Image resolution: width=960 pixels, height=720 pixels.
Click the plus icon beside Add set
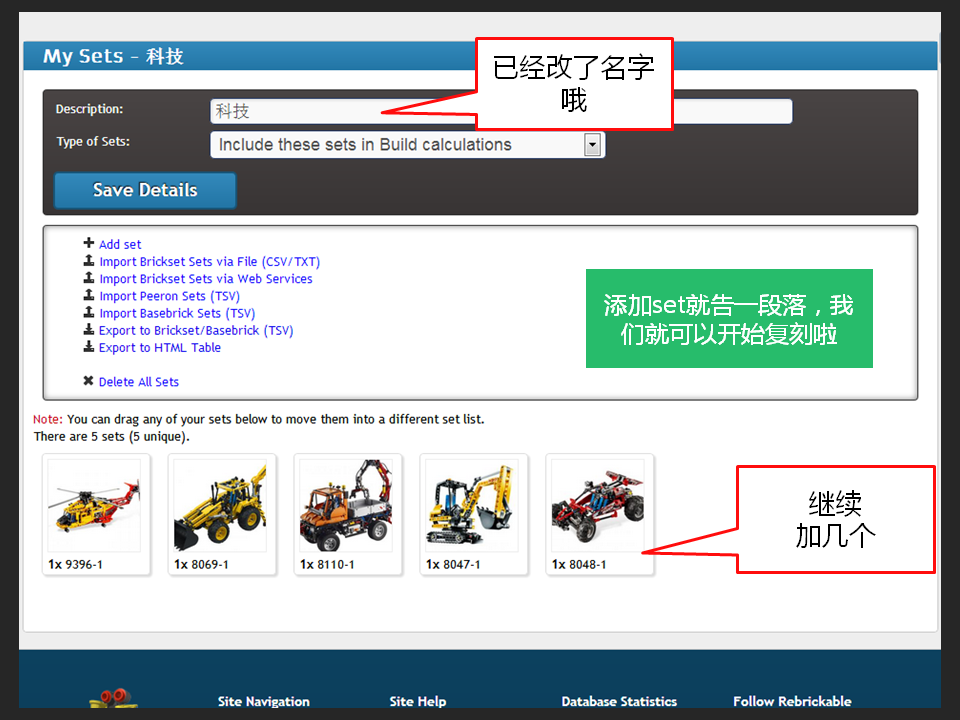[89, 243]
